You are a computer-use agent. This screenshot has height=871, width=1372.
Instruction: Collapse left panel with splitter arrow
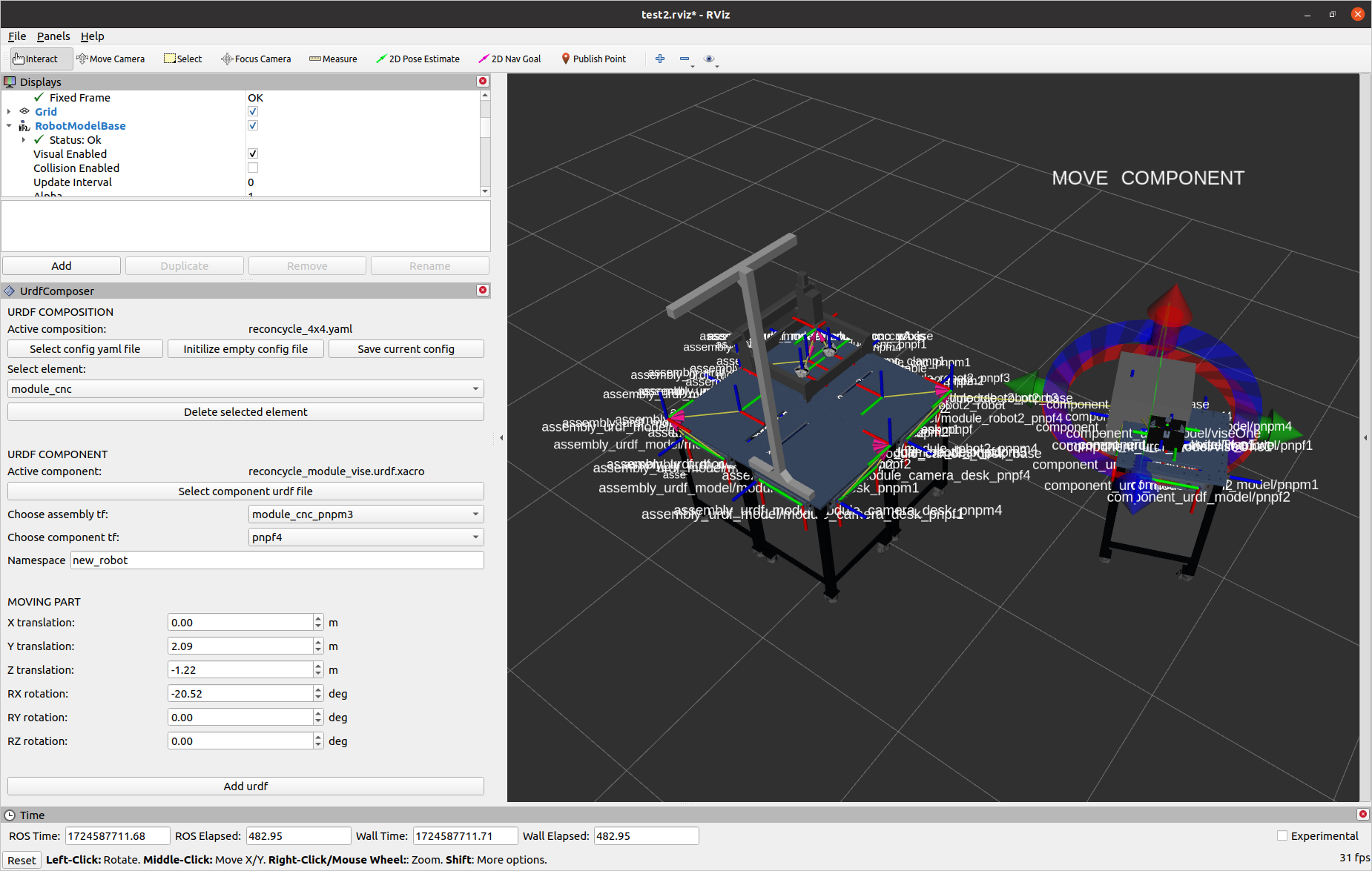pyautogui.click(x=501, y=437)
